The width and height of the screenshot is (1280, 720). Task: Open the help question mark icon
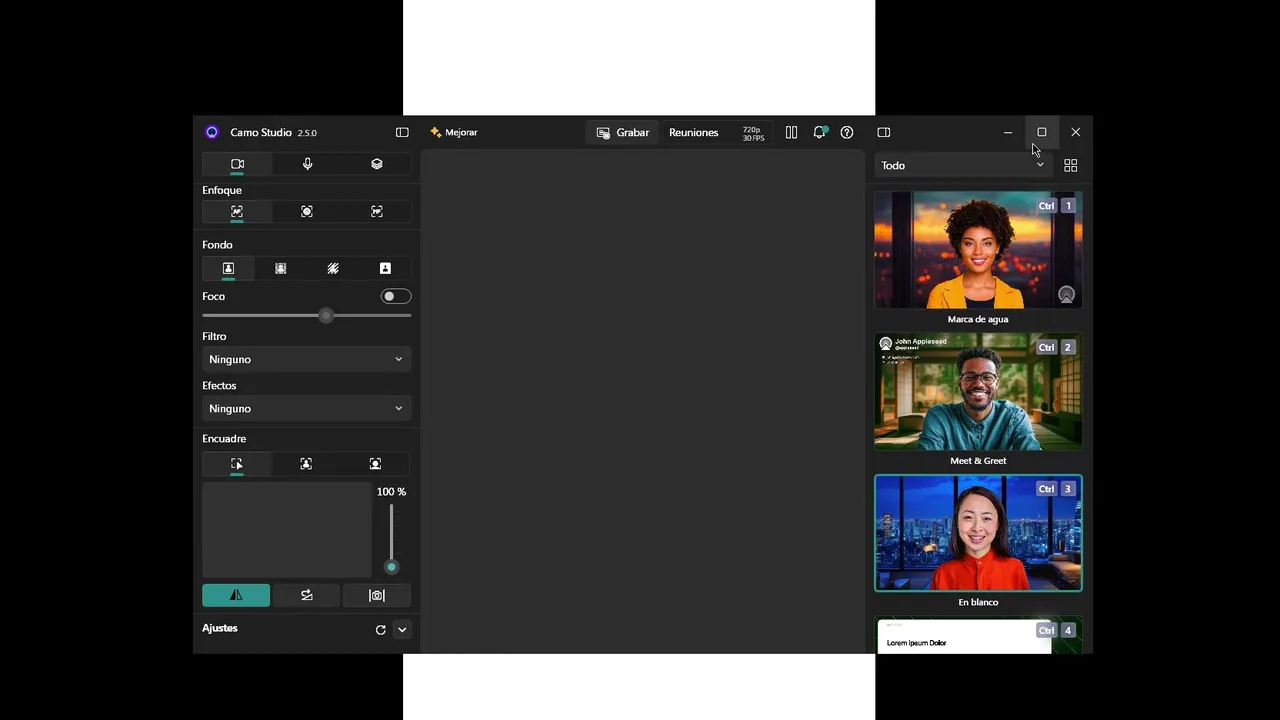(847, 132)
